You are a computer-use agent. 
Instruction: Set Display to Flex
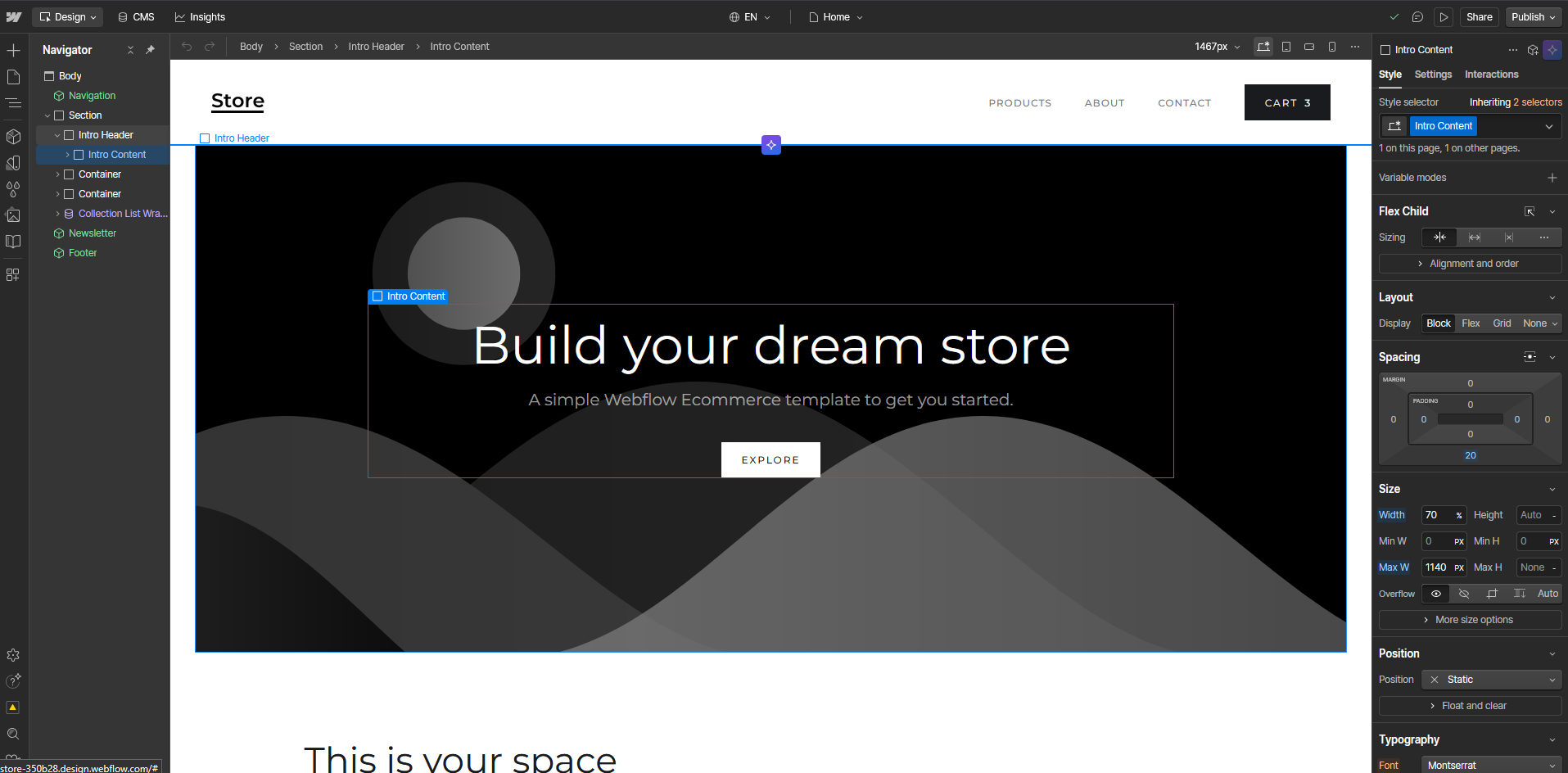tap(1470, 323)
